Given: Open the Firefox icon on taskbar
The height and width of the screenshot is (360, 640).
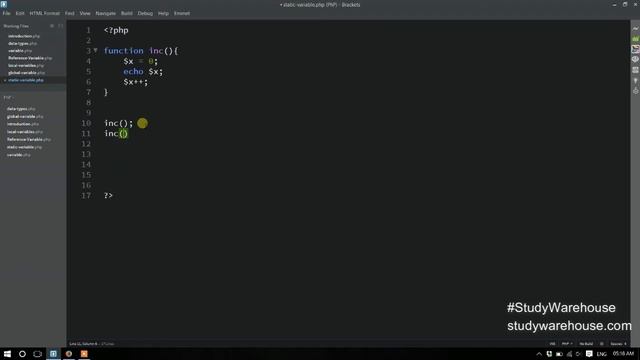Looking at the screenshot, I should tap(69, 354).
